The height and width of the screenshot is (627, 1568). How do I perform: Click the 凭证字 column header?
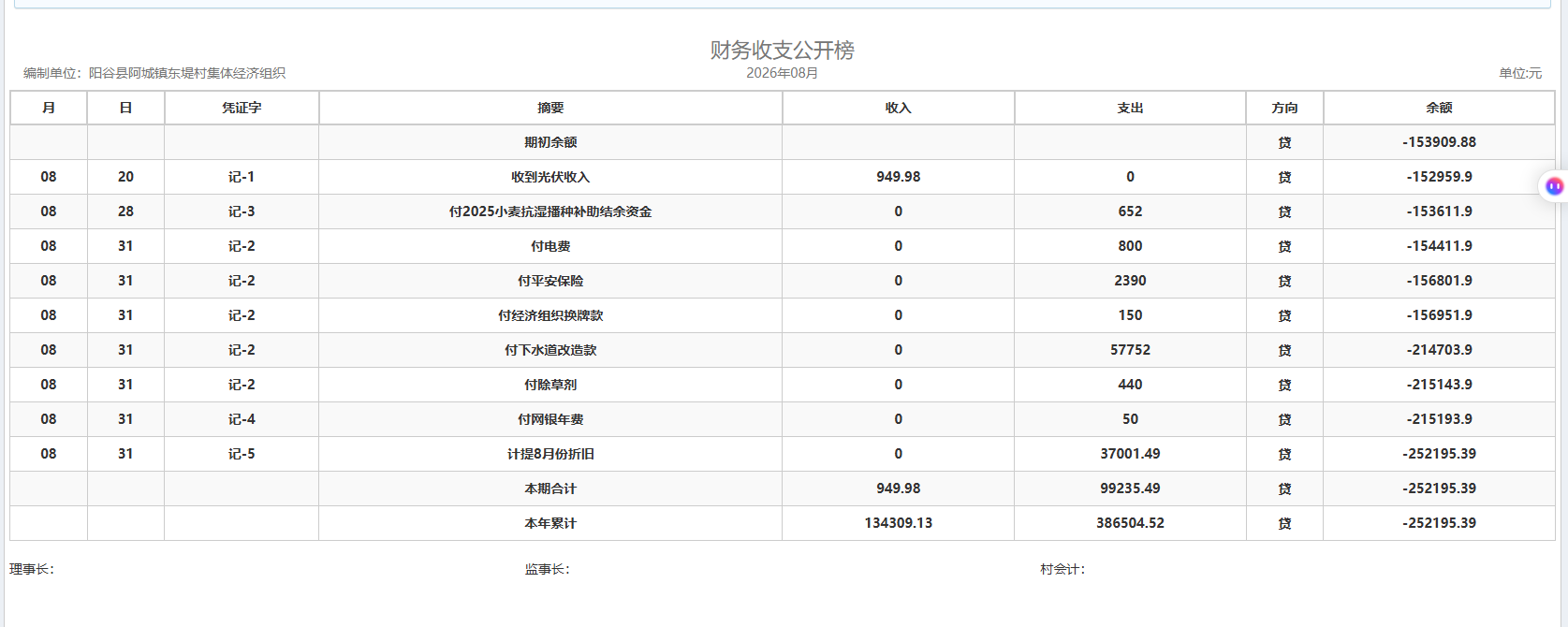pos(242,108)
